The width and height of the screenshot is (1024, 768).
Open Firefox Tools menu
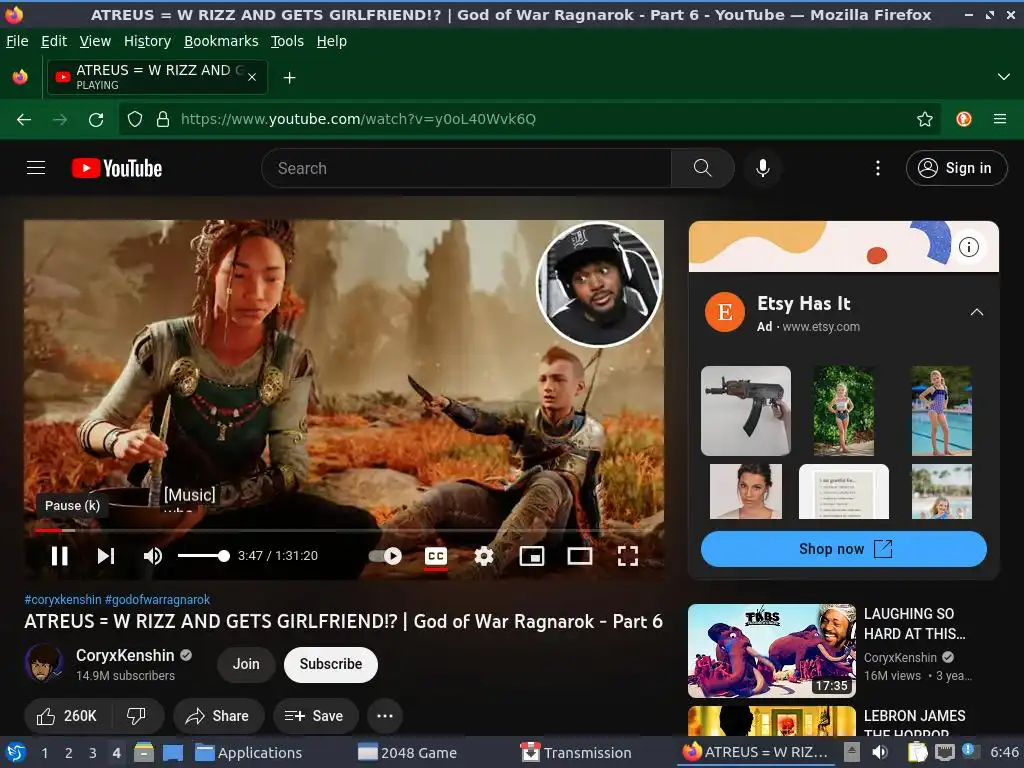pyautogui.click(x=287, y=41)
